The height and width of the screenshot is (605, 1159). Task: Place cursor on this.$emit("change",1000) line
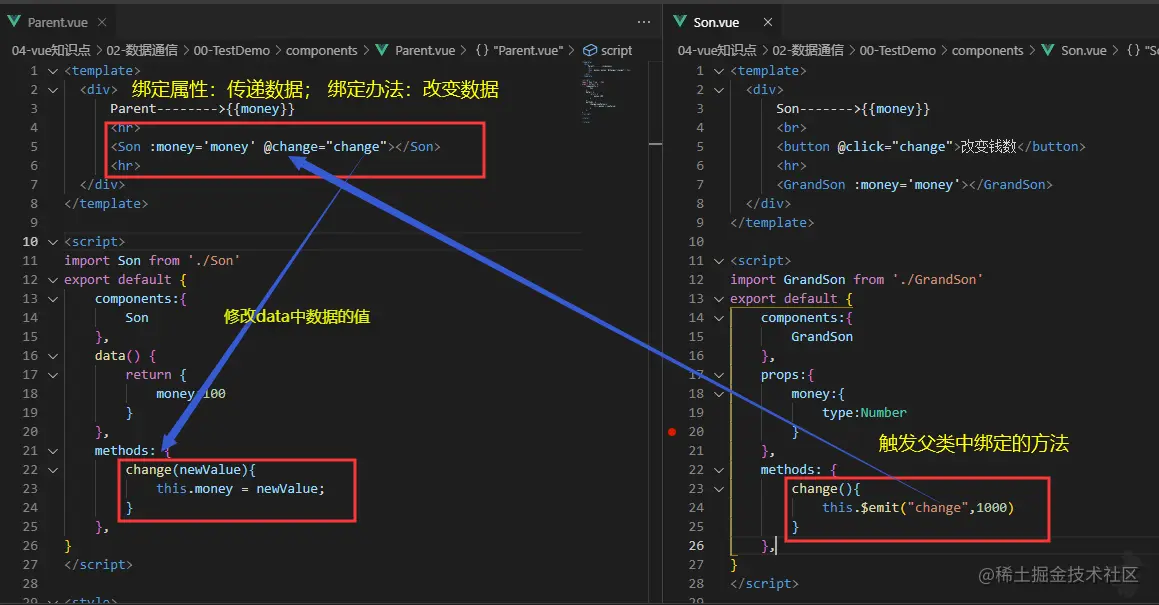[918, 508]
